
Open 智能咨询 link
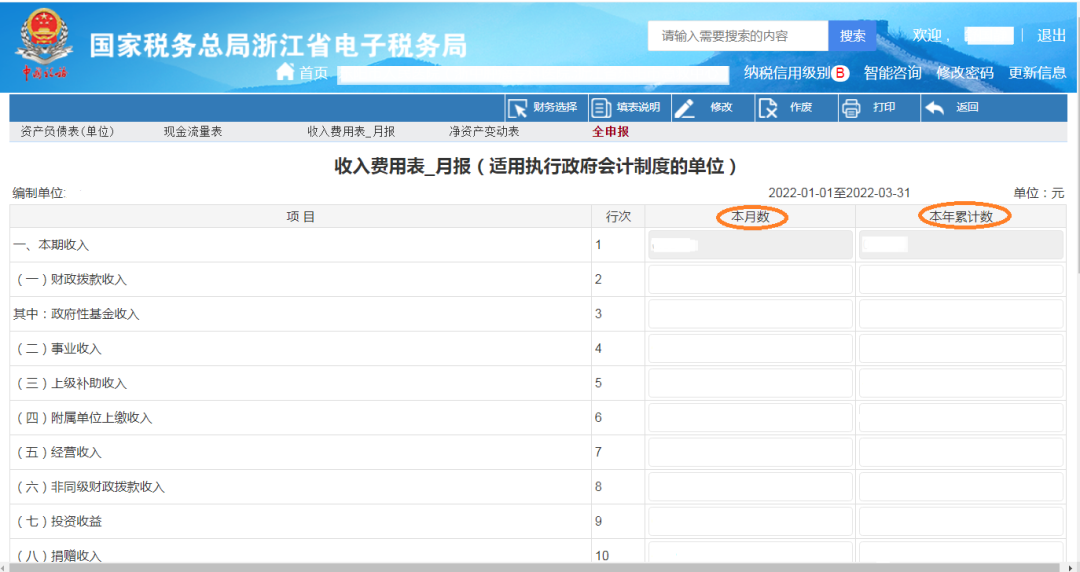pos(892,73)
